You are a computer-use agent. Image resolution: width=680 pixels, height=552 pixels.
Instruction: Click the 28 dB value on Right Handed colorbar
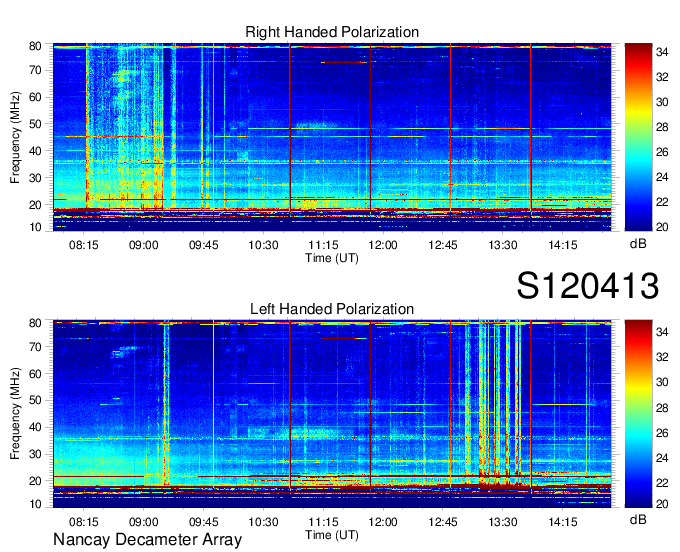point(662,127)
